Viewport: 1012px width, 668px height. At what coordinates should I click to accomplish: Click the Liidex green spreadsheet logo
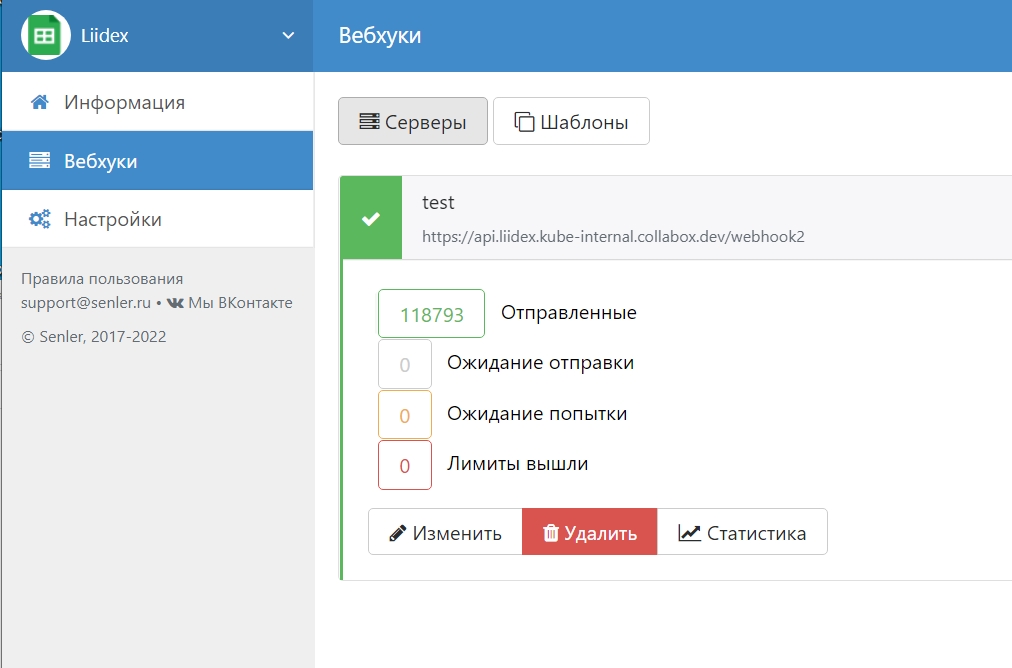[45, 36]
